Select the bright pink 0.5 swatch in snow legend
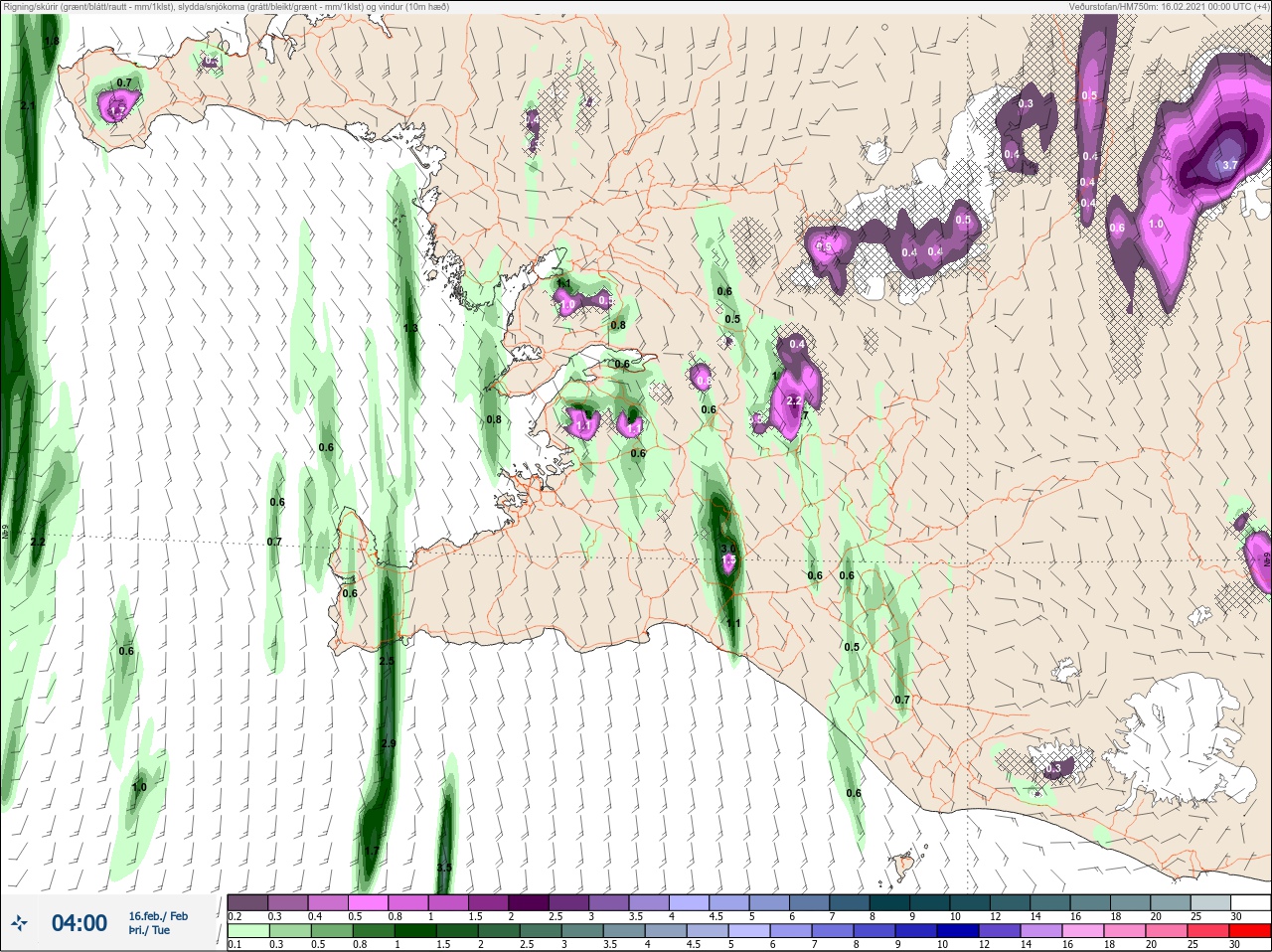The height and width of the screenshot is (952, 1272). [x=367, y=903]
